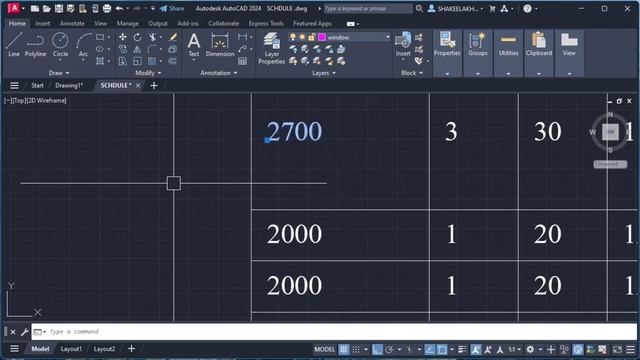The width and height of the screenshot is (640, 360).
Task: Open the Groups panel button
Action: pos(478,44)
